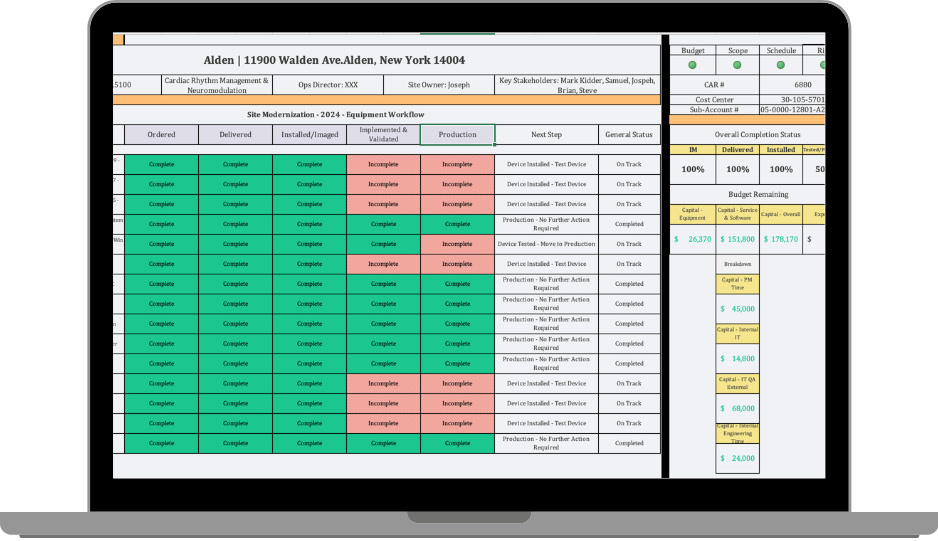Select the Installed/Imaged column header
The width and height of the screenshot is (938, 541).
pyautogui.click(x=309, y=135)
